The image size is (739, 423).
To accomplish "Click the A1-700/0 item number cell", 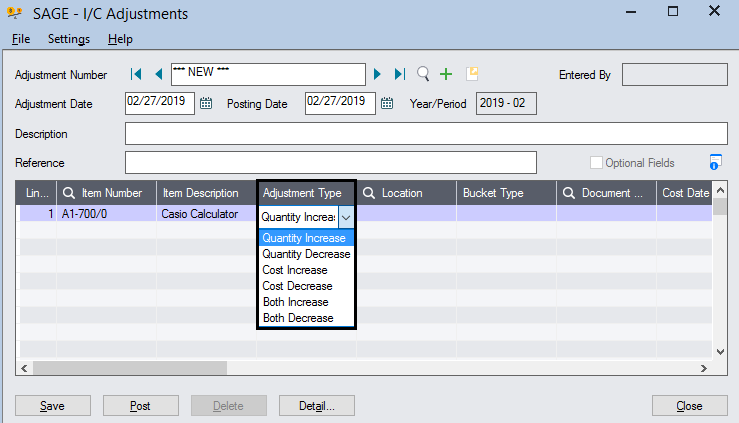I will pos(107,213).
